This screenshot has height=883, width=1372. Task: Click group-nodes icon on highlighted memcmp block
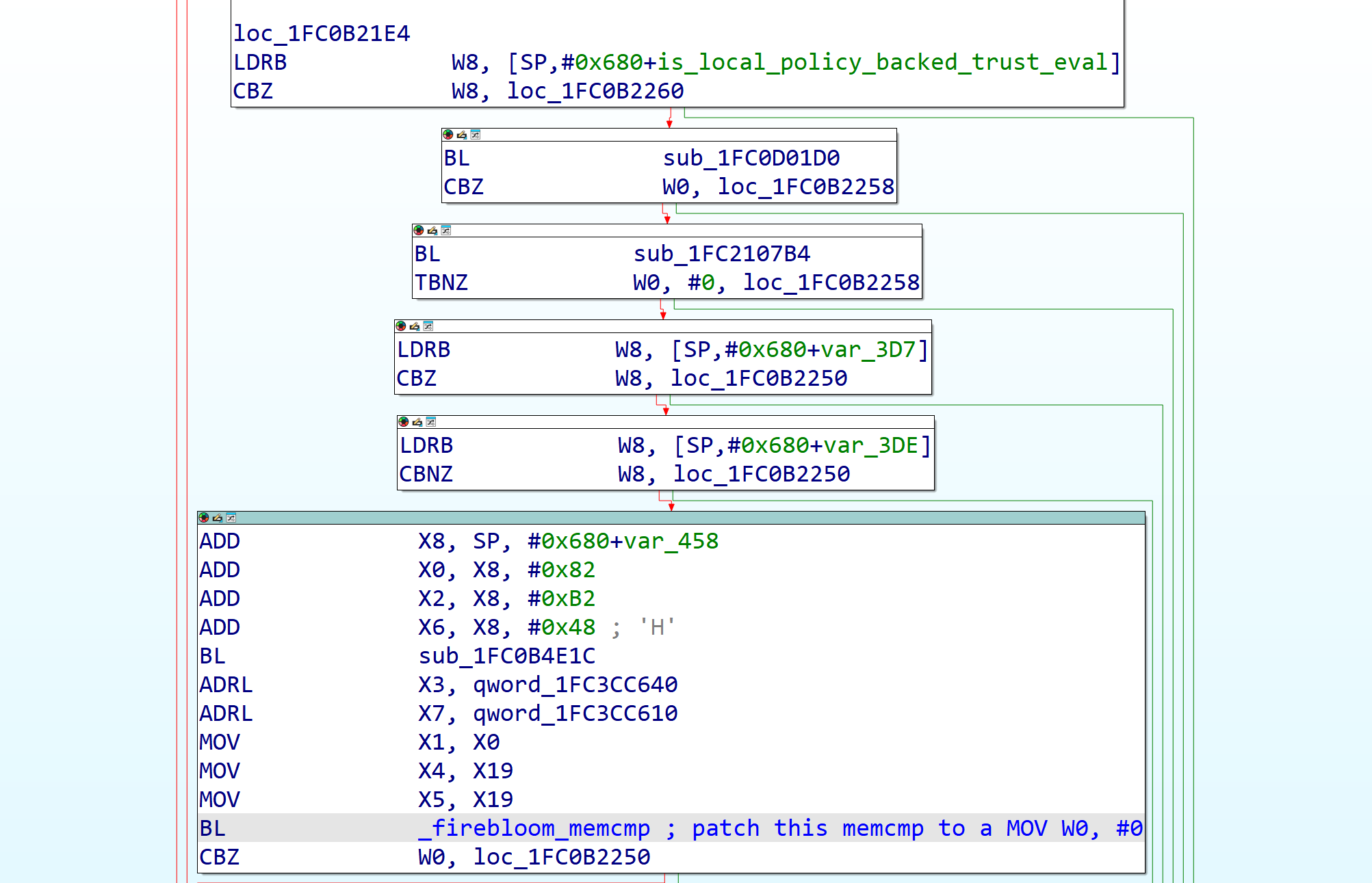point(231,518)
